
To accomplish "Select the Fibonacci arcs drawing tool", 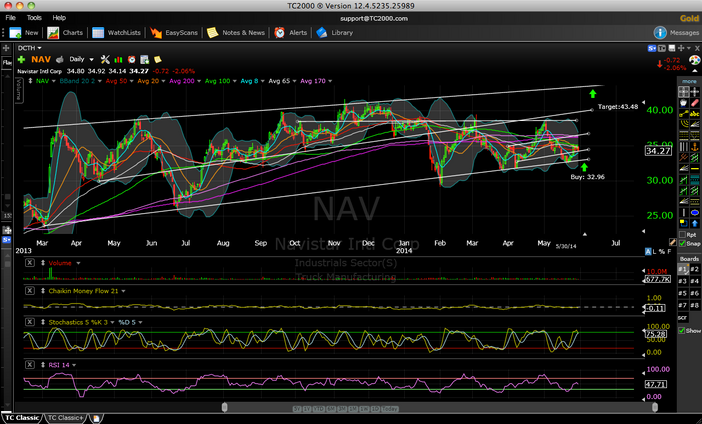I will pos(684,124).
